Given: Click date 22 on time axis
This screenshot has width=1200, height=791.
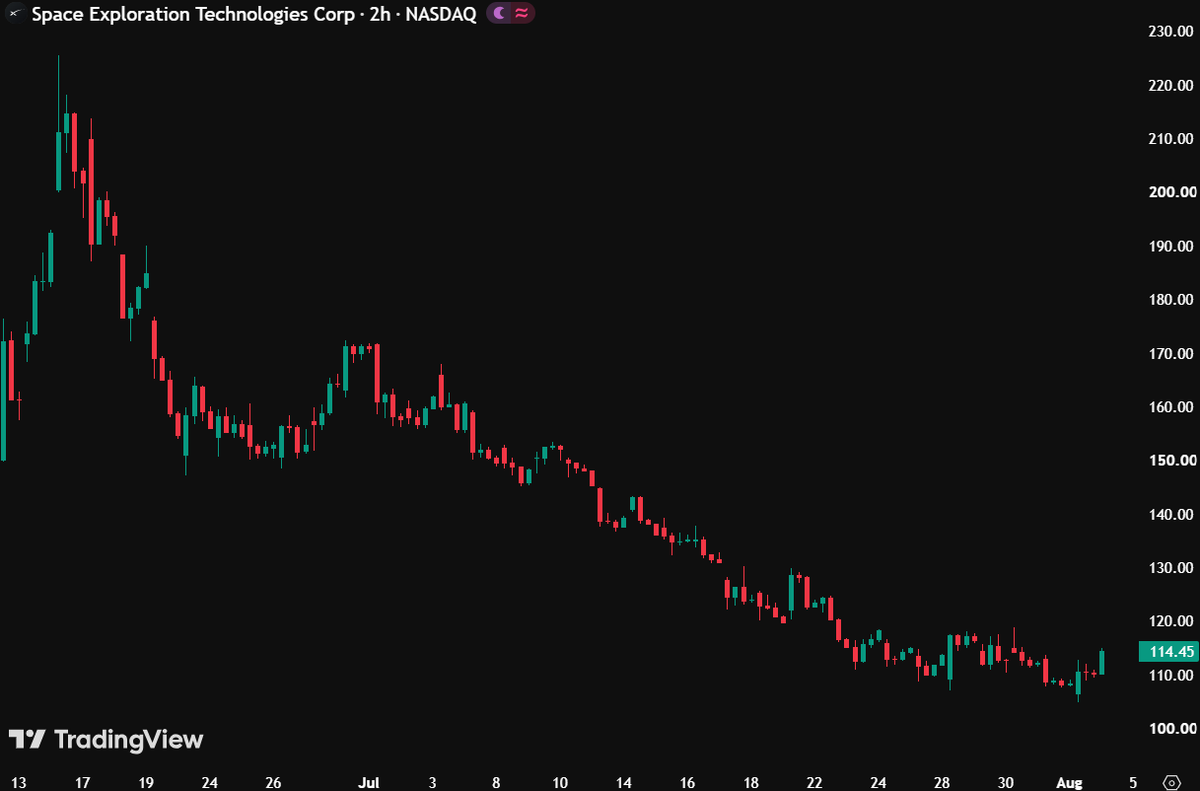Looking at the screenshot, I should click(x=814, y=782).
